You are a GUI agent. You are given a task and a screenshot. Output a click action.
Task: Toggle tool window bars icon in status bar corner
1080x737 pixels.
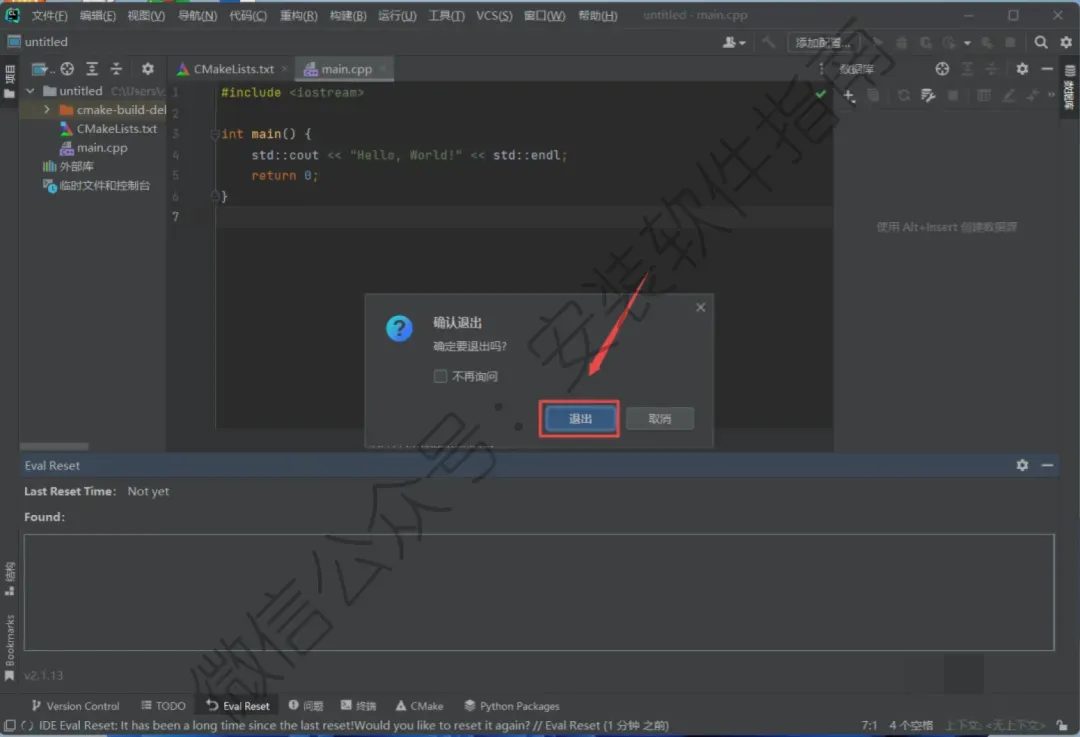click(x=10, y=725)
